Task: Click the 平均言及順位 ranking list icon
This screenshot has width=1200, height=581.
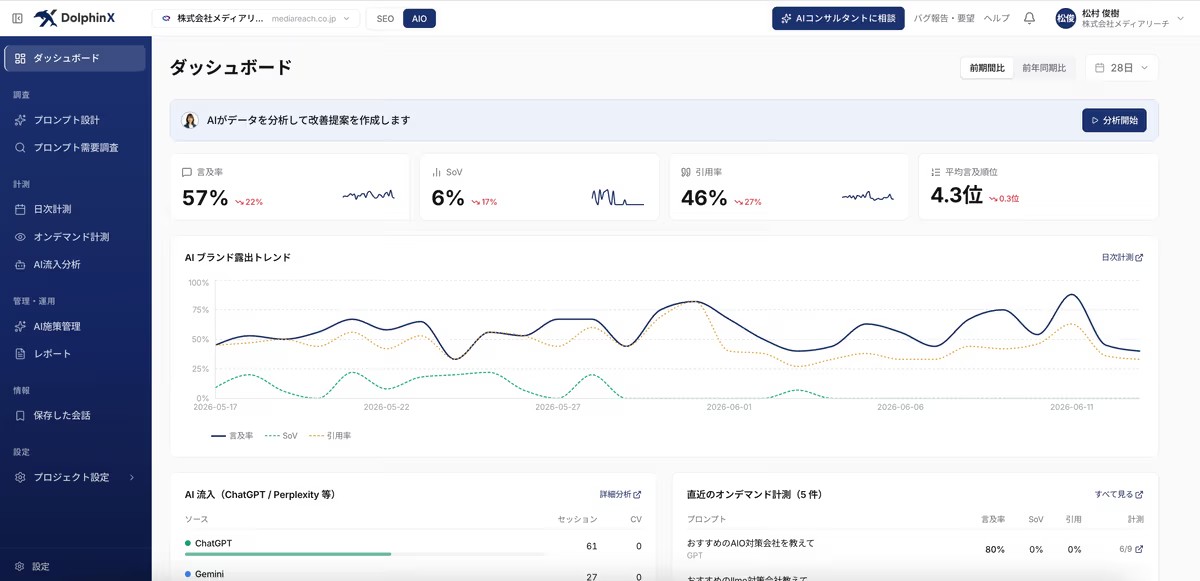Action: click(935, 172)
